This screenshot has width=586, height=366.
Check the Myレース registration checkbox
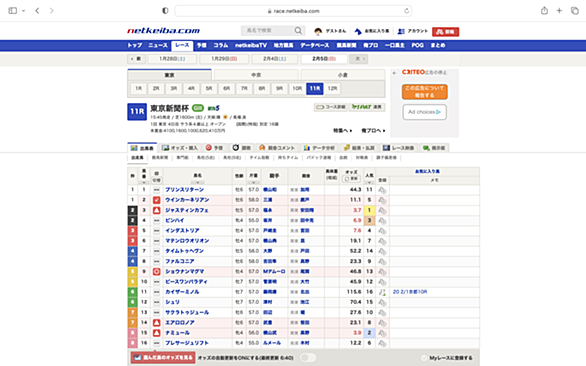424,358
